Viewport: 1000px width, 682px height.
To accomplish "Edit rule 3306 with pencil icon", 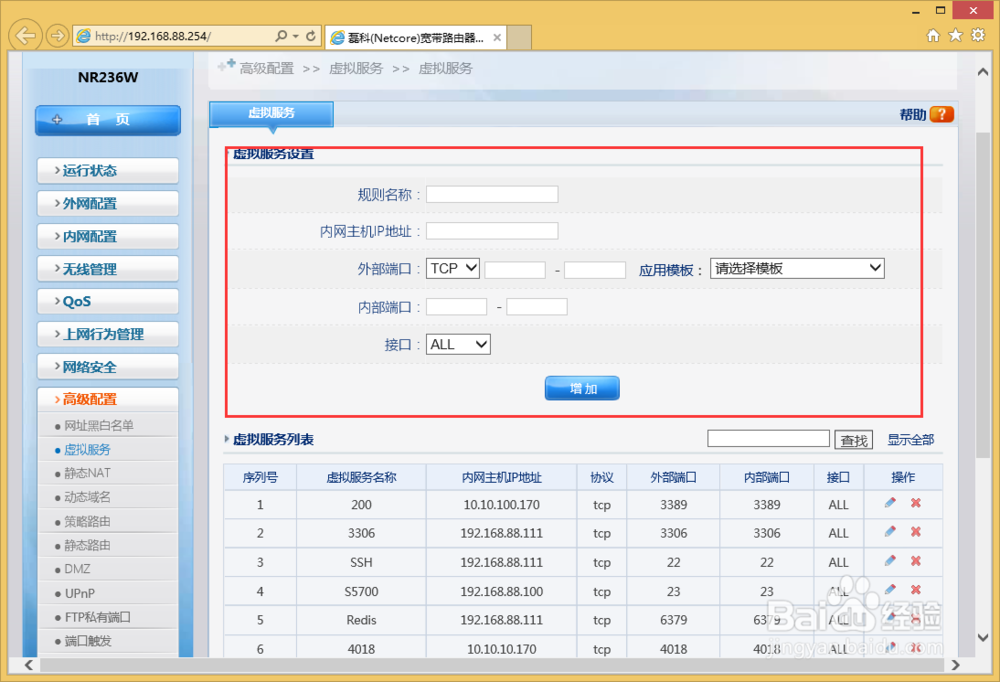I will (x=890, y=531).
